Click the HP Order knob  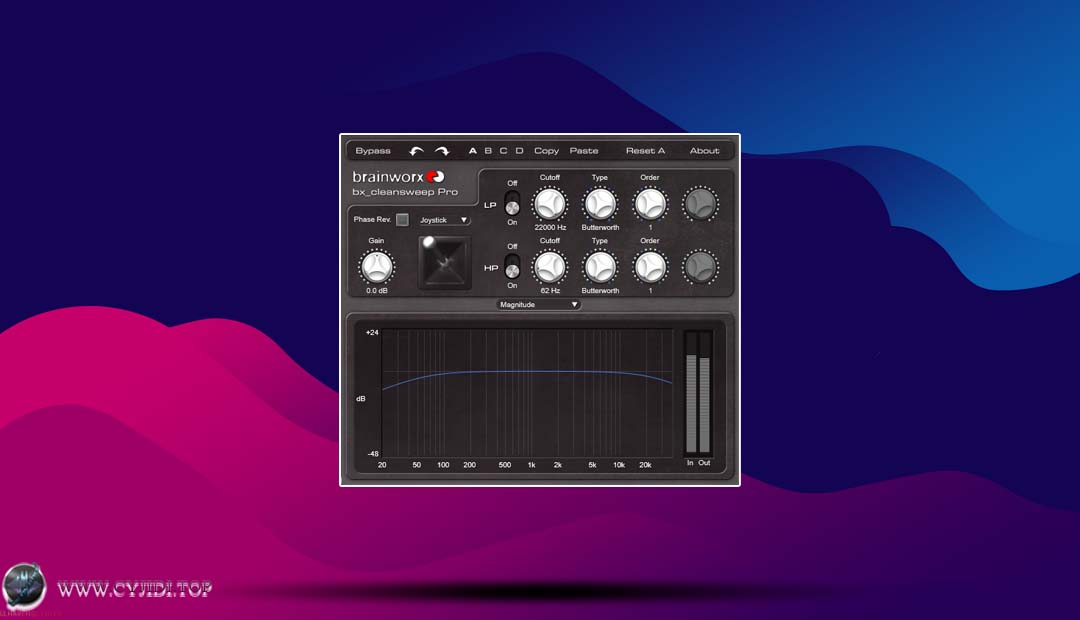click(x=650, y=267)
